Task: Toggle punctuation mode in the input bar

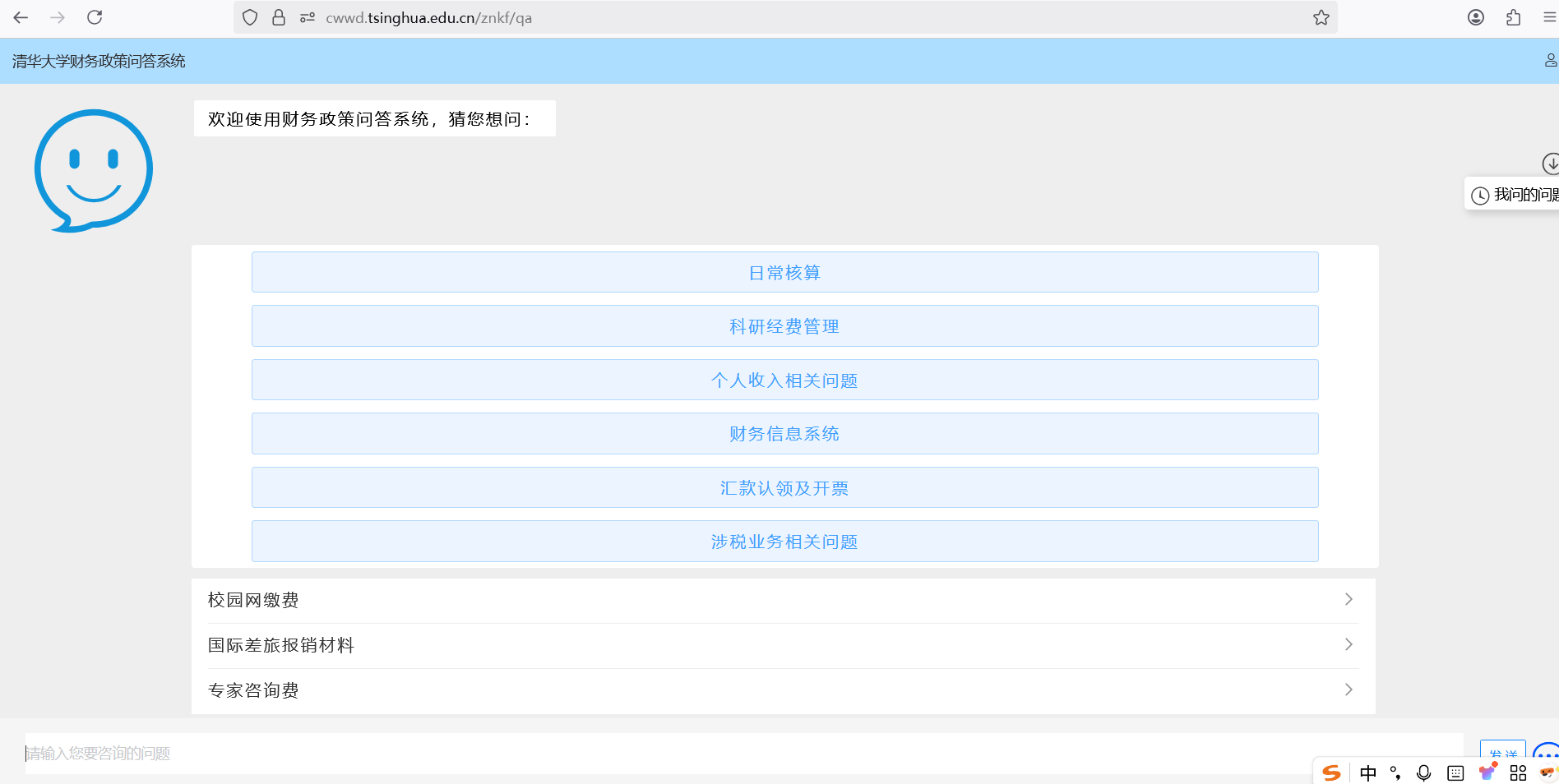Action: tap(1395, 772)
